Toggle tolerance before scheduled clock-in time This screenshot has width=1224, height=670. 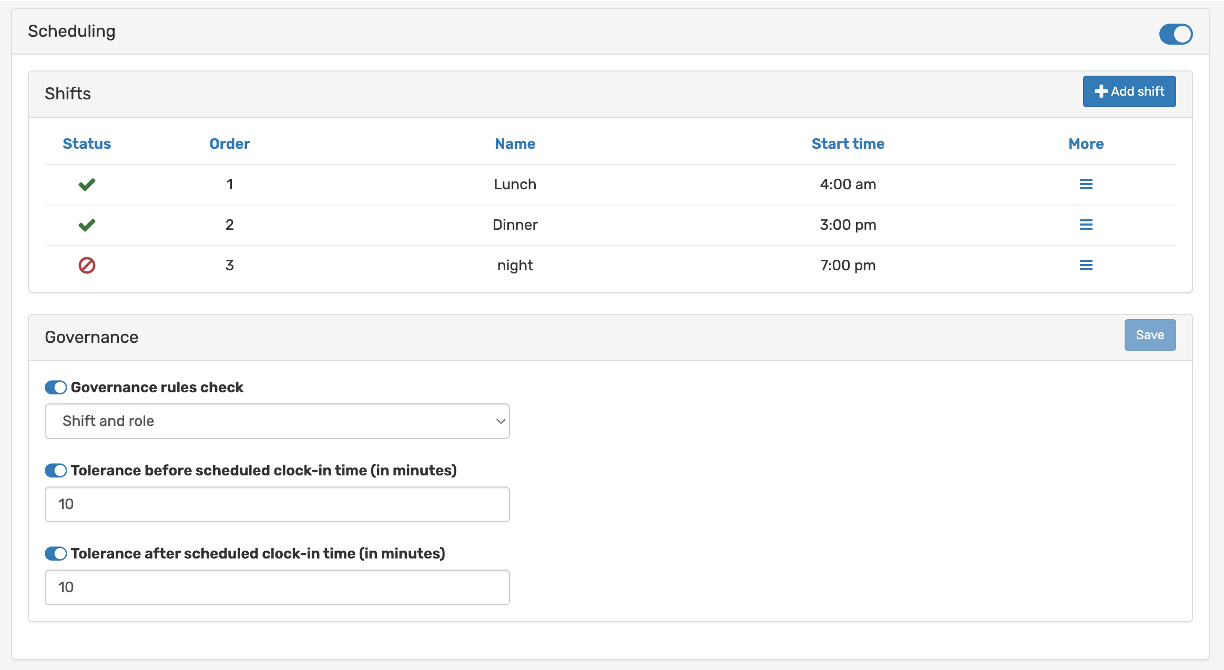click(x=56, y=470)
